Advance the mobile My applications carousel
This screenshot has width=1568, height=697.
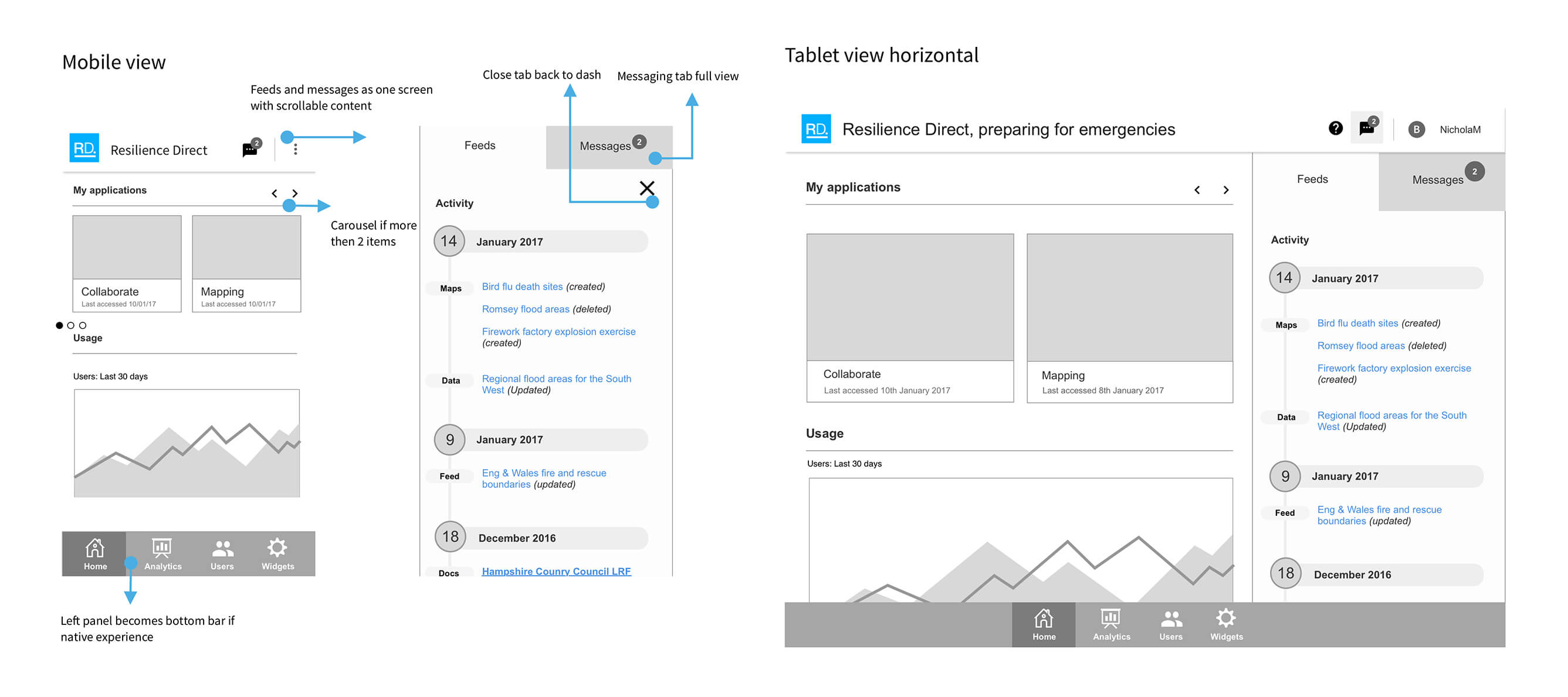click(294, 193)
